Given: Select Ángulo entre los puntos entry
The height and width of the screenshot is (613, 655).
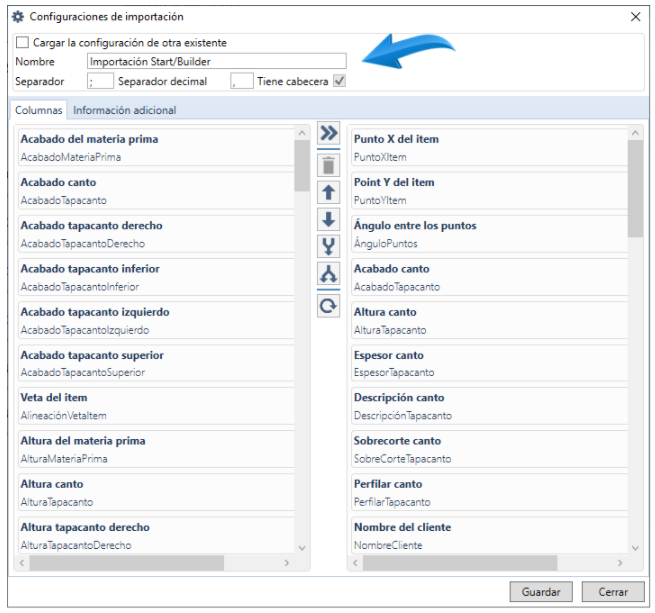Looking at the screenshot, I should click(490, 234).
